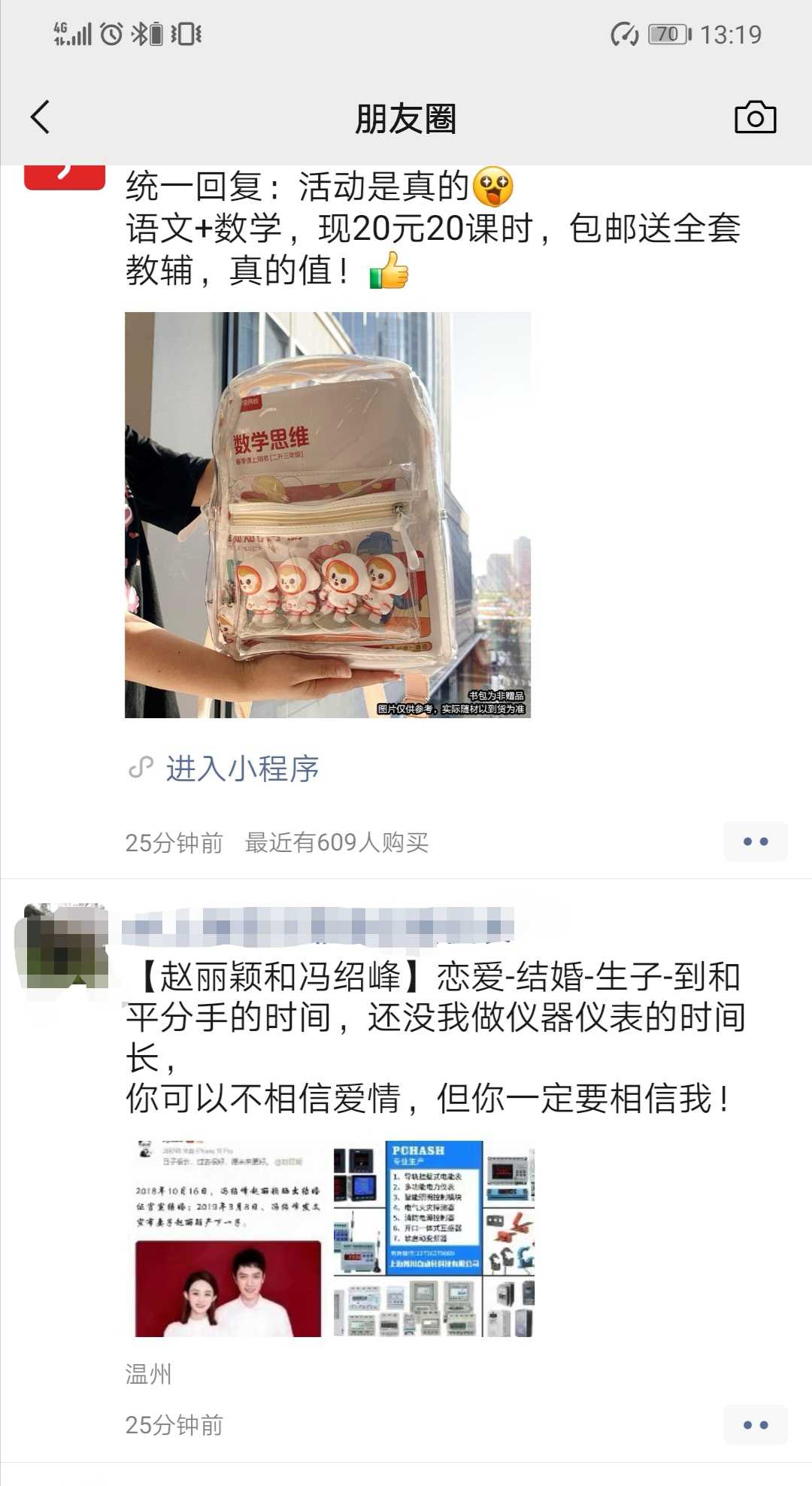Open the camera to post a moment
Screen dimensions: 812x1486
(755, 117)
